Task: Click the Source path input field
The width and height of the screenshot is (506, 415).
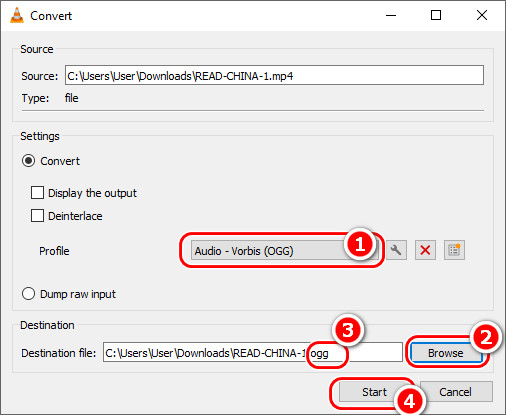Action: point(274,75)
